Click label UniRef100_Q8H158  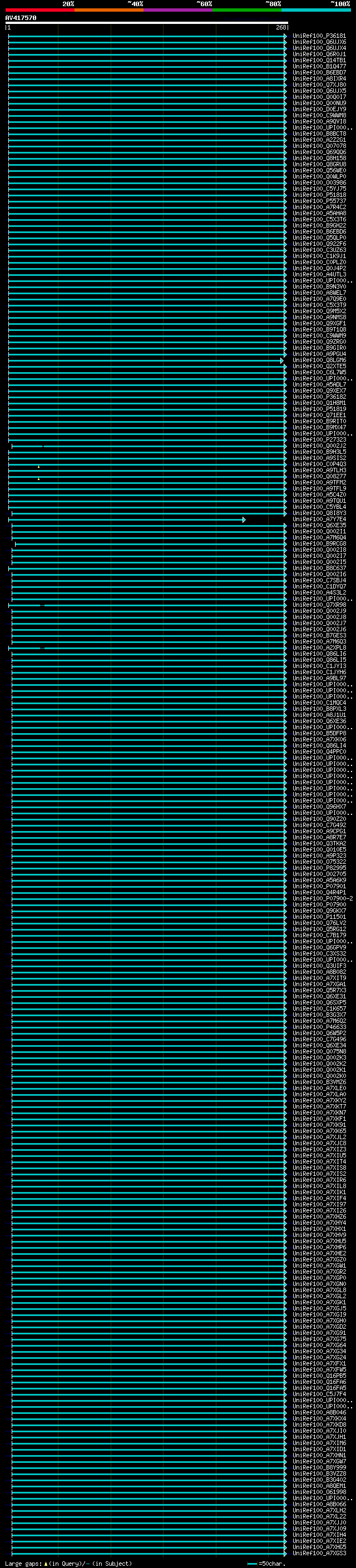[x=319, y=159]
